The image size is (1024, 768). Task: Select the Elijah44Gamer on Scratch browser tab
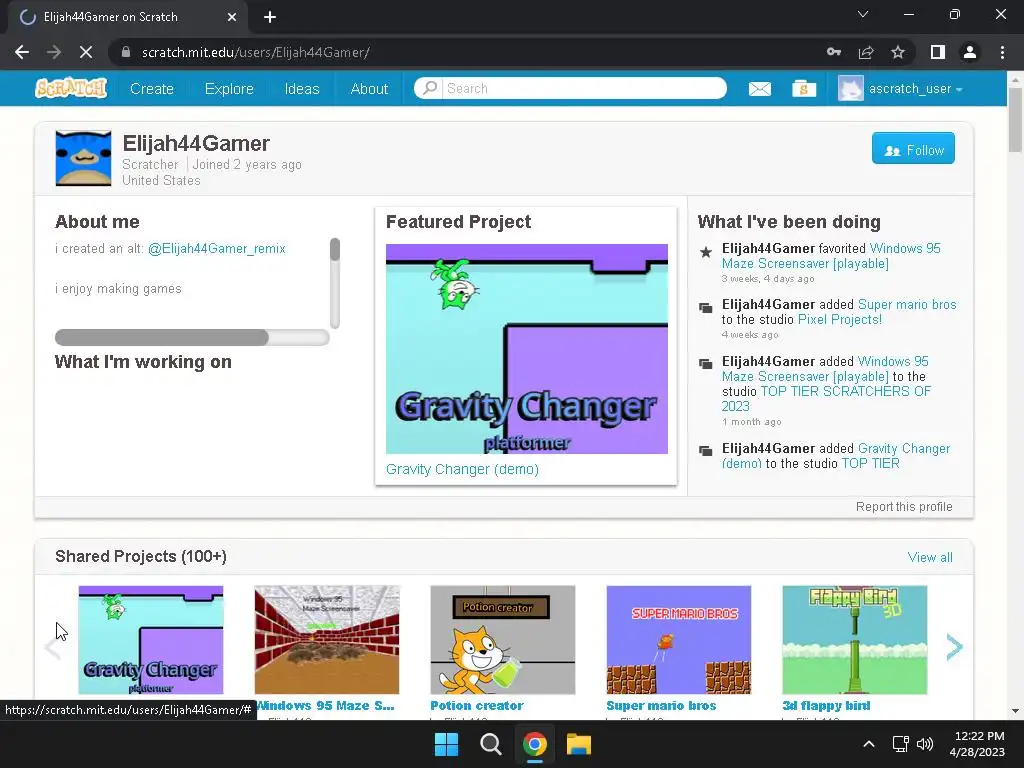pyautogui.click(x=127, y=17)
